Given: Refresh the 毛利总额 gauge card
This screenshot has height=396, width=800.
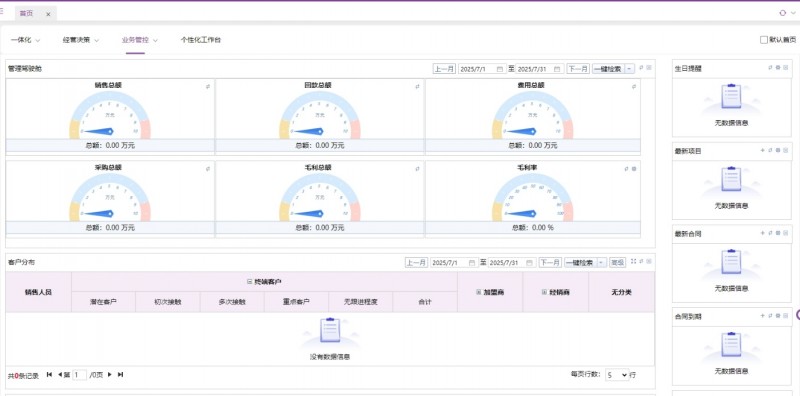Looking at the screenshot, I should tap(417, 169).
